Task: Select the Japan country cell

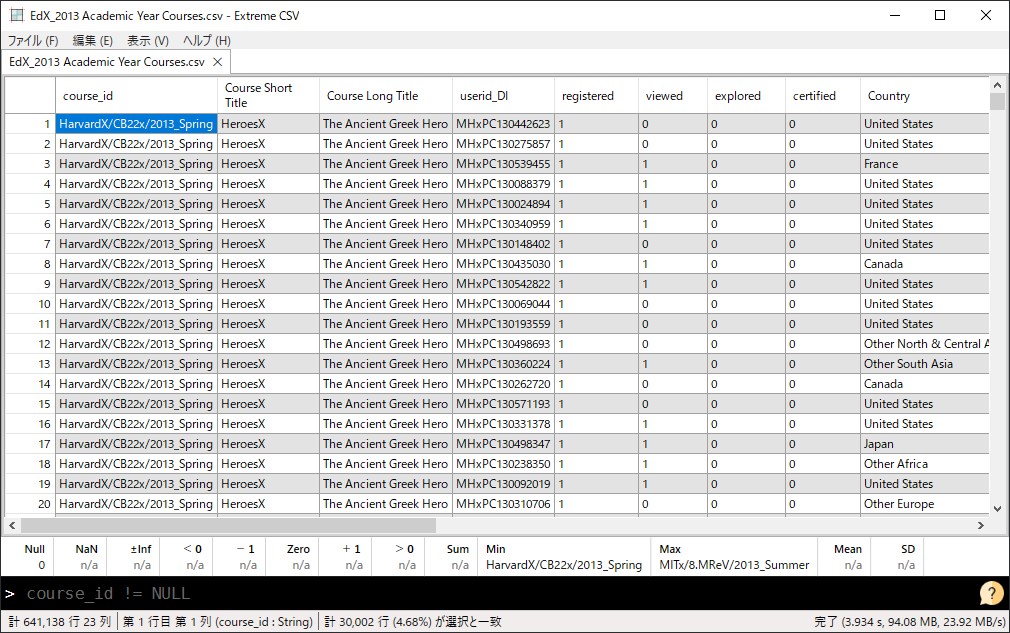Action: (x=925, y=444)
